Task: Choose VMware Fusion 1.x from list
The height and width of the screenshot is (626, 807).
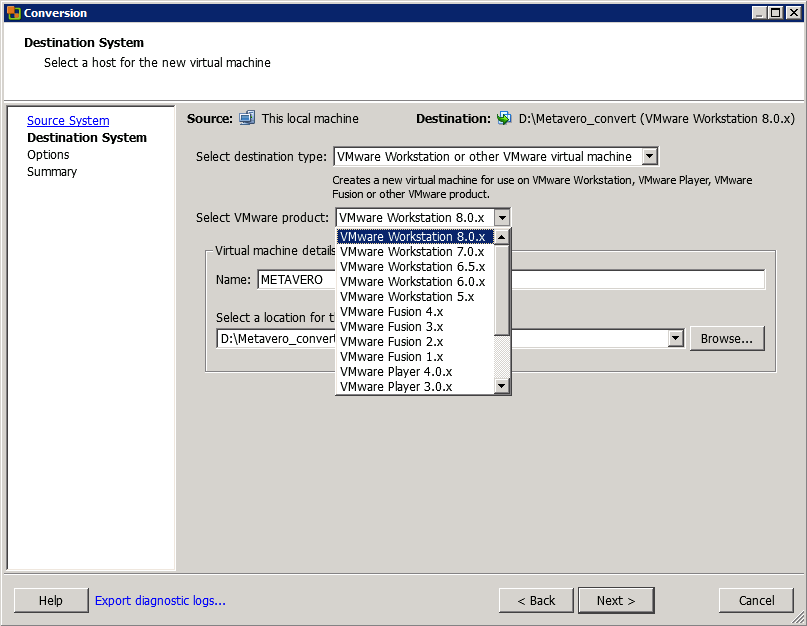Action: tap(415, 356)
